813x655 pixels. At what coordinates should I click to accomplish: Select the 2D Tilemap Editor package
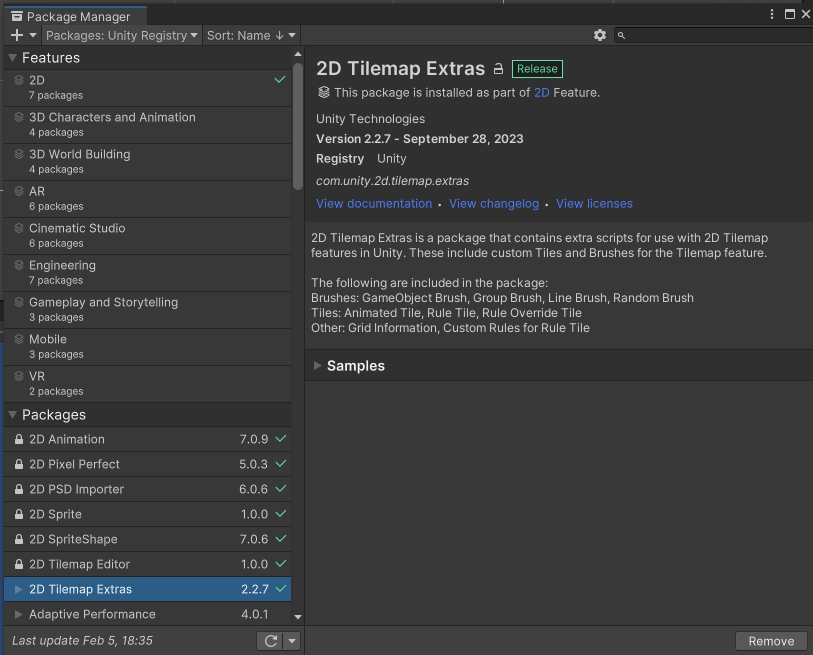tap(147, 564)
